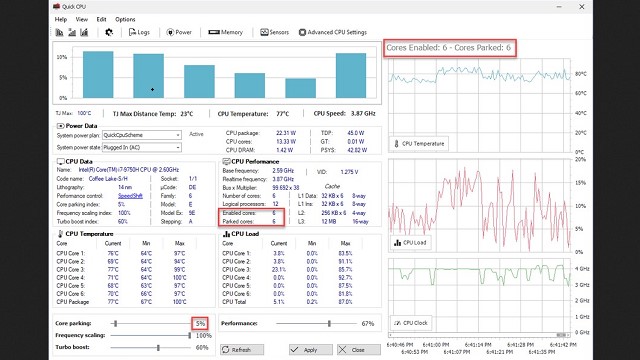
Task: Click the bar icon beside the CPU Load heading
Action: 226,234
